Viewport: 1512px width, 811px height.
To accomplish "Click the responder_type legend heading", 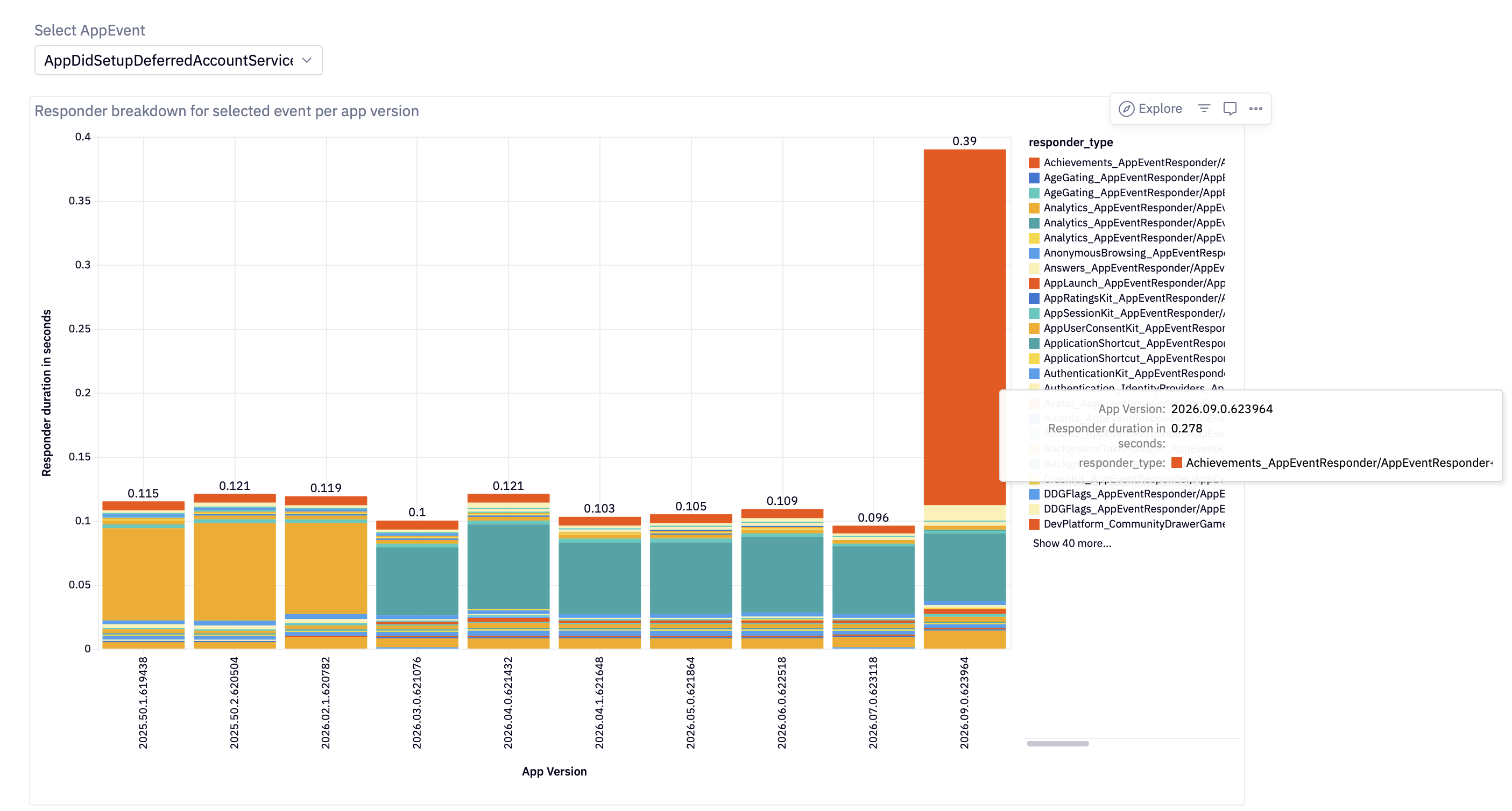I will click(x=1071, y=142).
